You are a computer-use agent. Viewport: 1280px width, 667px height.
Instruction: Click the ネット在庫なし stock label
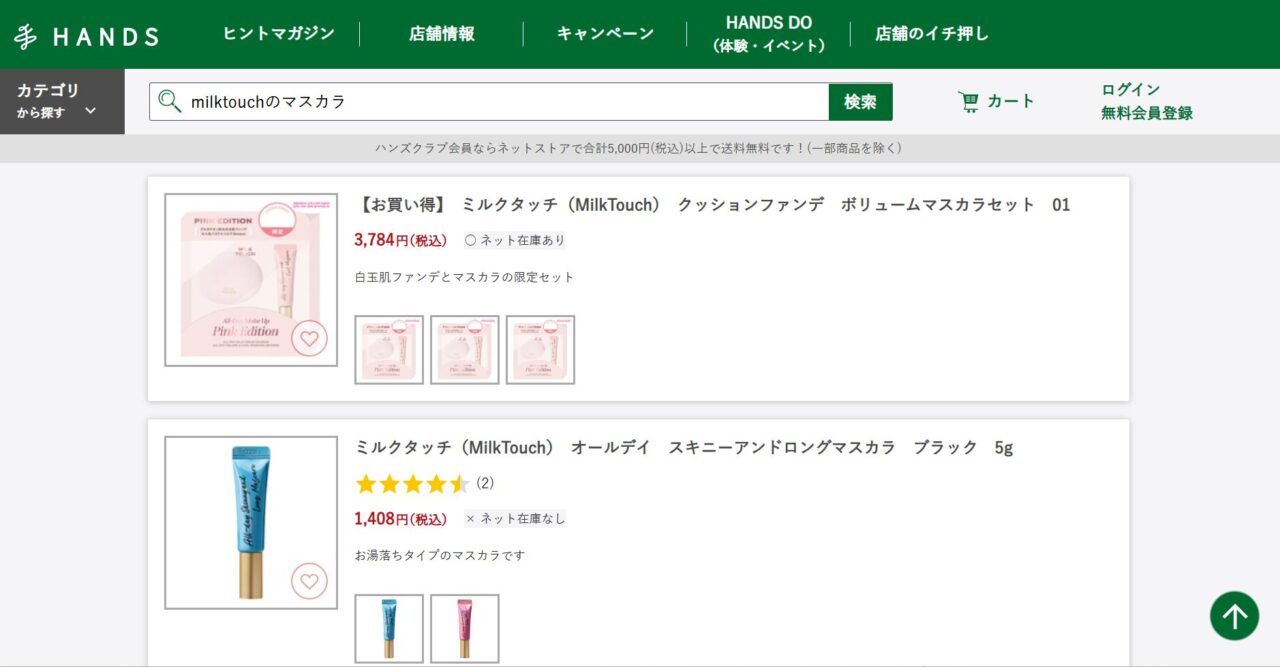515,518
